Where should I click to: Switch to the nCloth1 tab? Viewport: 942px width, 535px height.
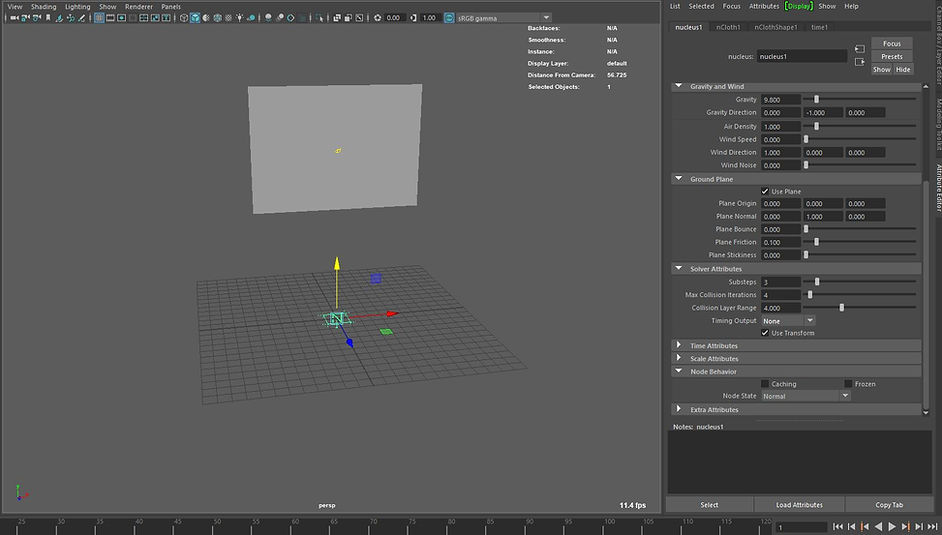(x=728, y=27)
